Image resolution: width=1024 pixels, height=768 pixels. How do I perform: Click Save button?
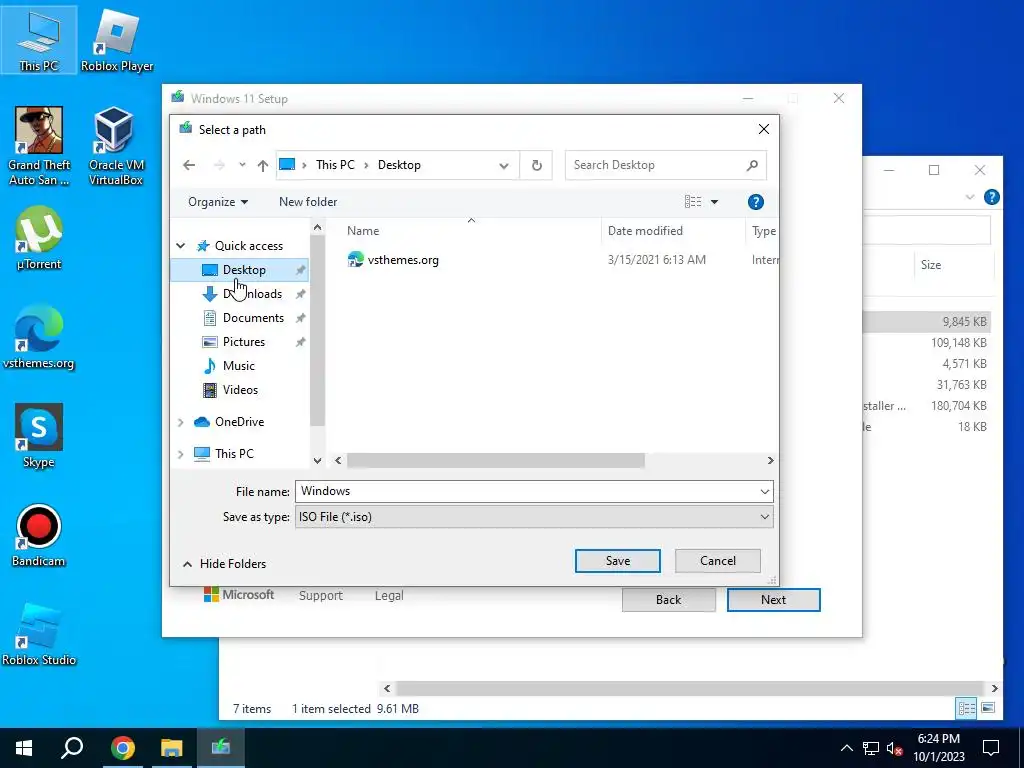click(618, 561)
